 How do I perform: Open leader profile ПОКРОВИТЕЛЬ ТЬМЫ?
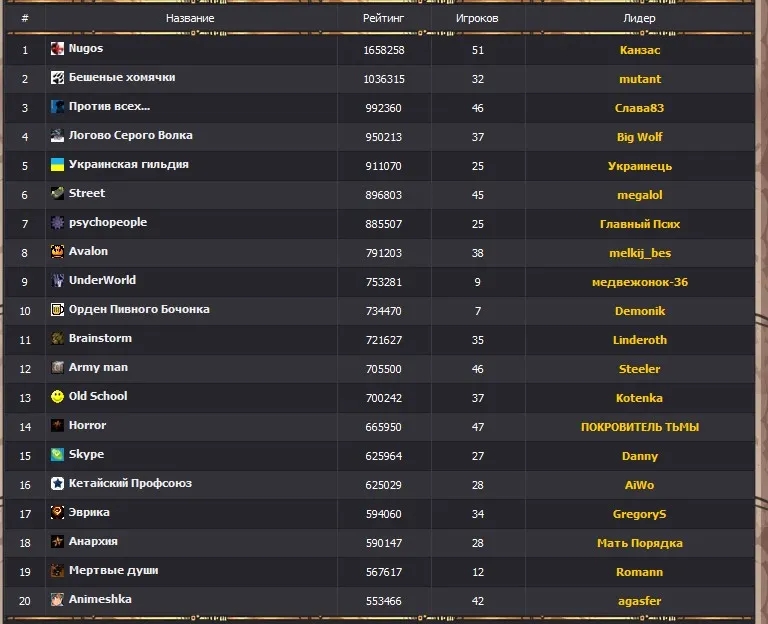click(x=640, y=427)
